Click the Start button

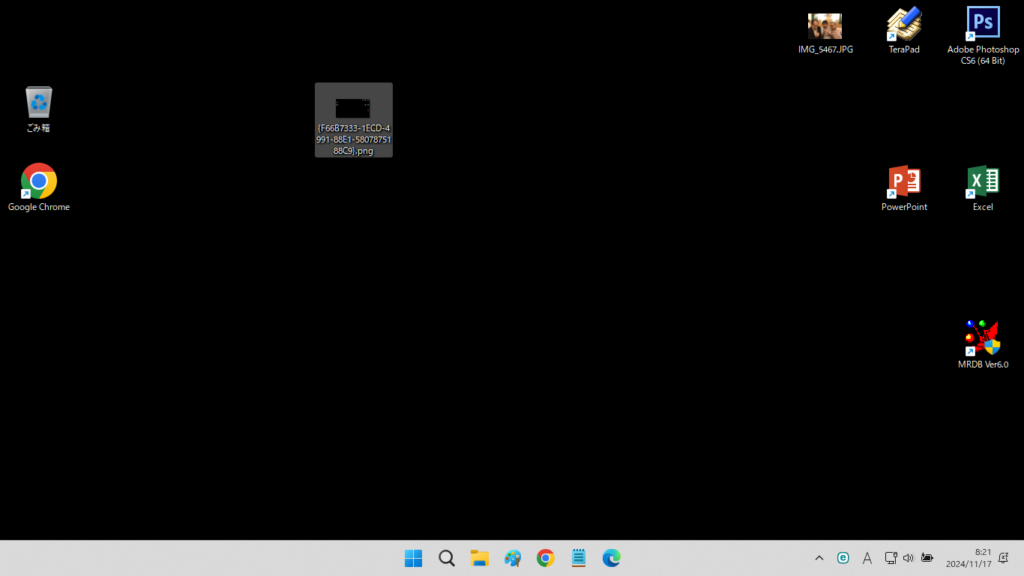413,558
